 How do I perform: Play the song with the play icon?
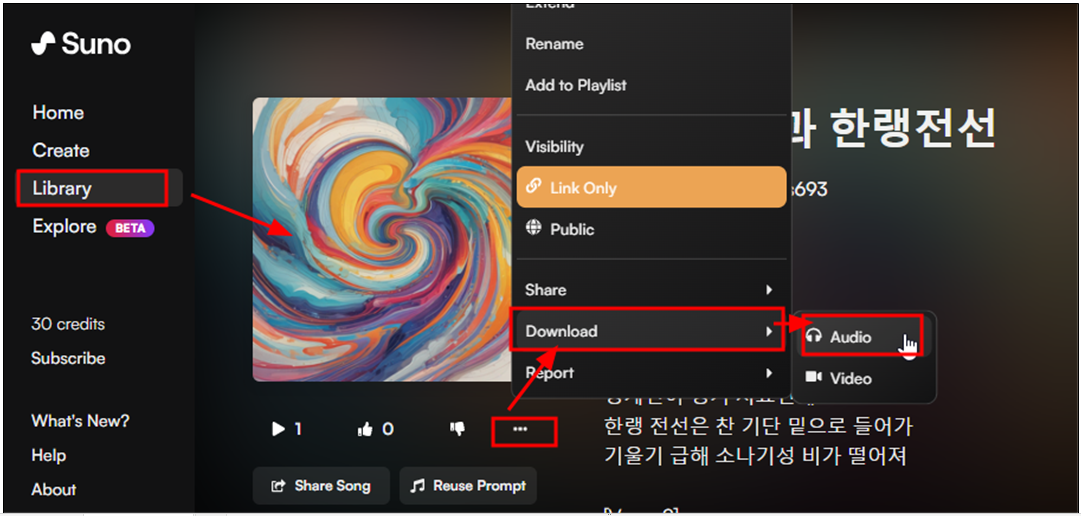pos(279,429)
